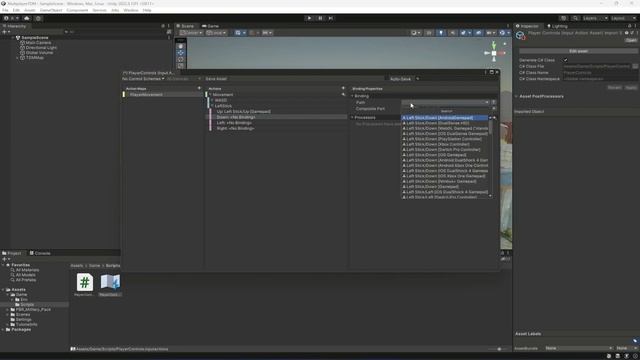Select Main Camera in Hierarchy
Screen dimensions: 640x360
[x=38, y=42]
